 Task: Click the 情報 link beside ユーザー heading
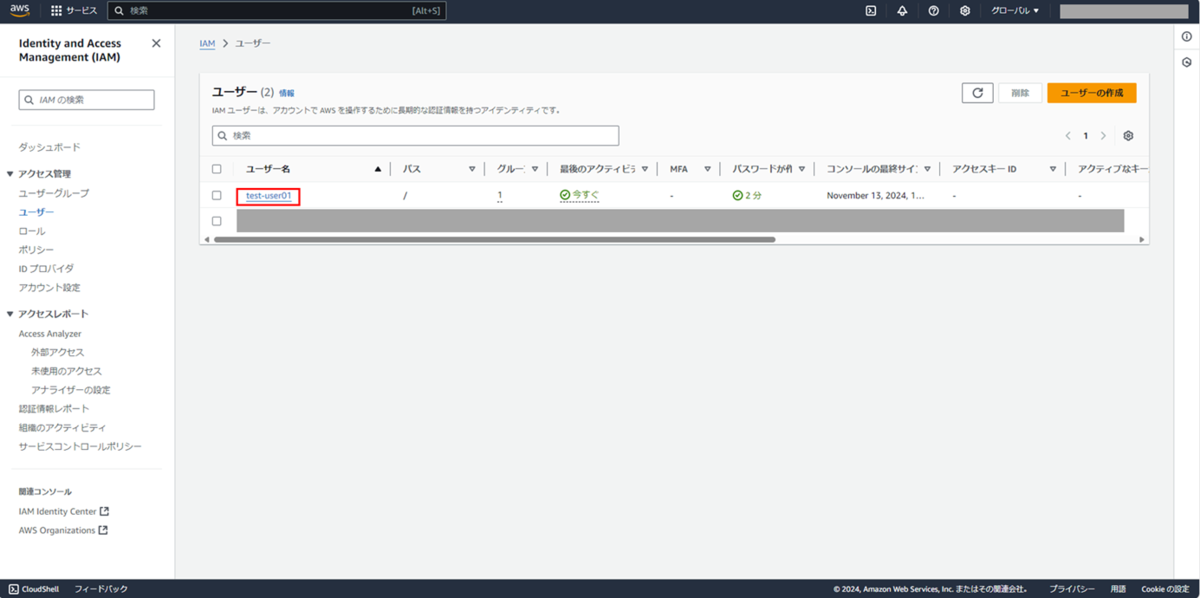point(287,93)
